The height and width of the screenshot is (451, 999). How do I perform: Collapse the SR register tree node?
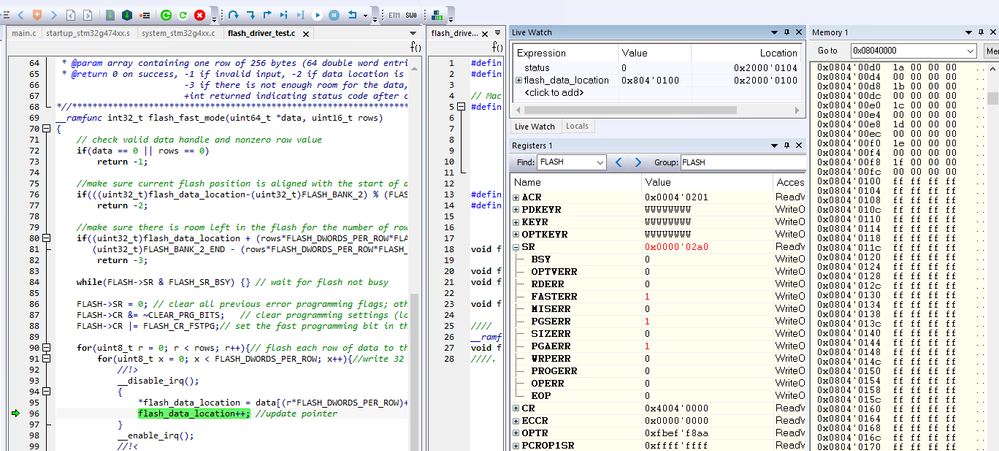coord(516,246)
